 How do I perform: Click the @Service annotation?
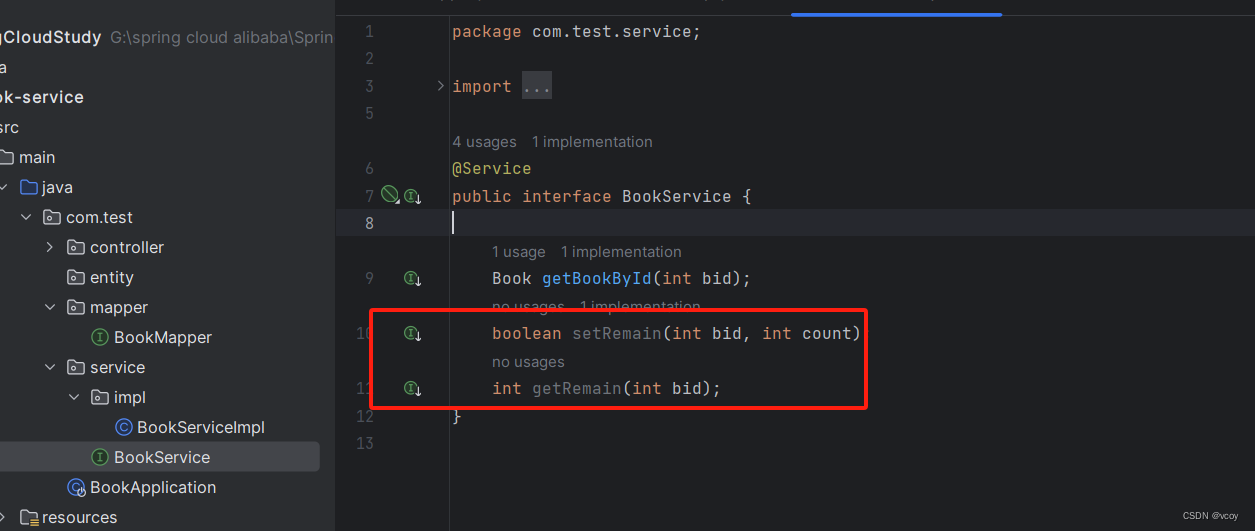[x=492, y=169]
